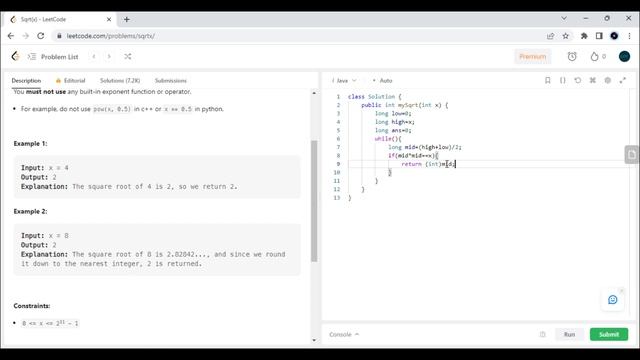Bookmark this page star icon

point(565,36)
